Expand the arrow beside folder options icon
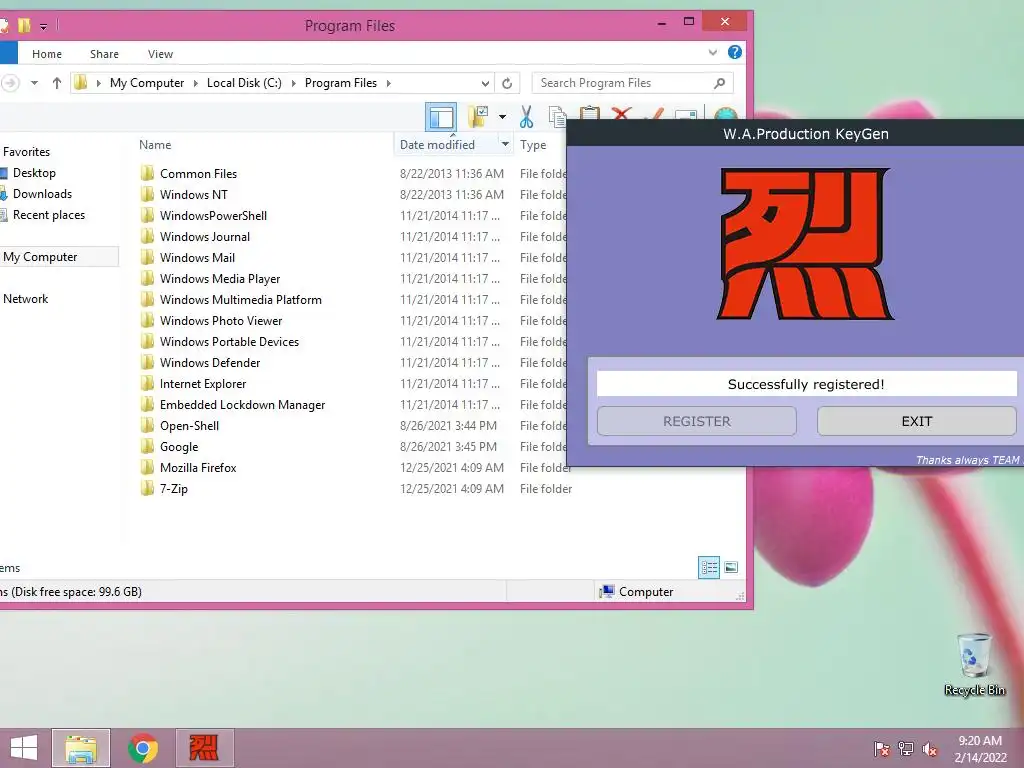The width and height of the screenshot is (1024, 768). (502, 117)
